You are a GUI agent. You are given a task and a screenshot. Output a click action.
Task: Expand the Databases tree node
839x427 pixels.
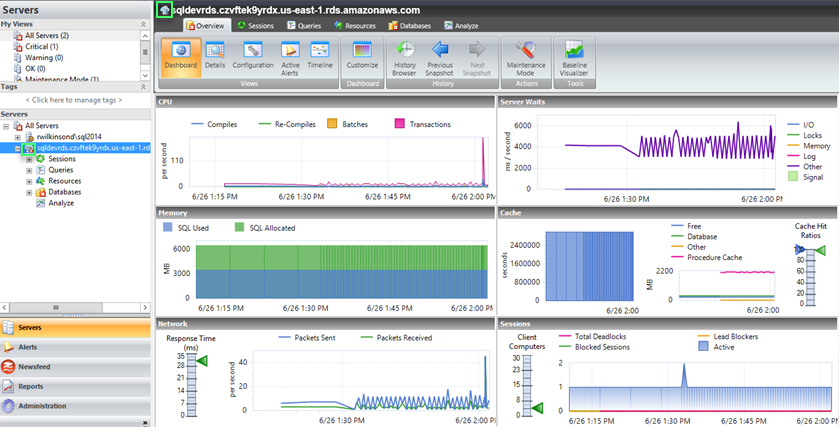tap(29, 193)
